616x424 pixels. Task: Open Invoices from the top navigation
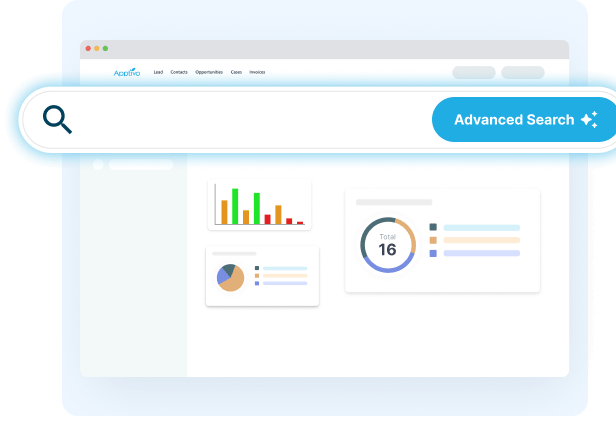tap(257, 72)
